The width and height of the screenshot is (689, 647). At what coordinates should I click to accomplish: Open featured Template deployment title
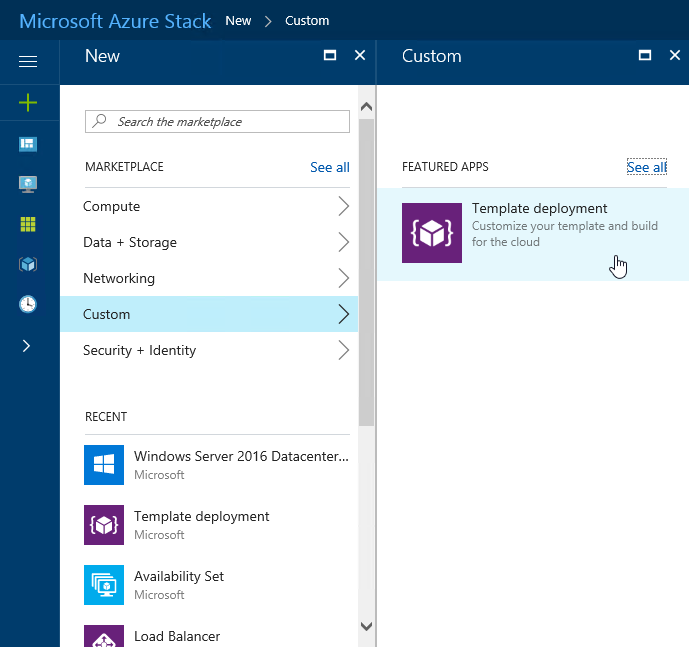(x=539, y=208)
